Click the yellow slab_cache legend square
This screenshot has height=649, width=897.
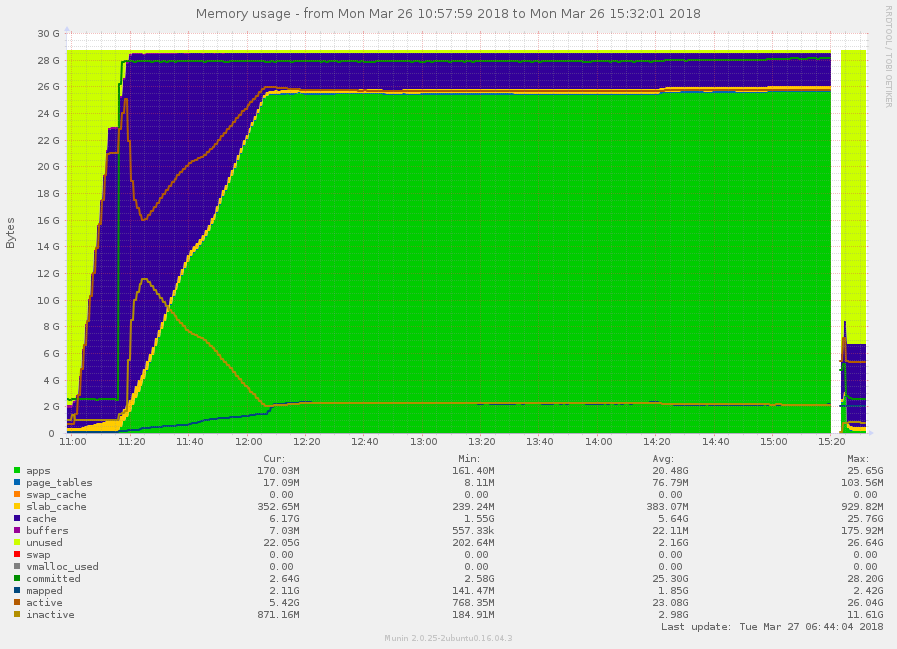[15, 506]
